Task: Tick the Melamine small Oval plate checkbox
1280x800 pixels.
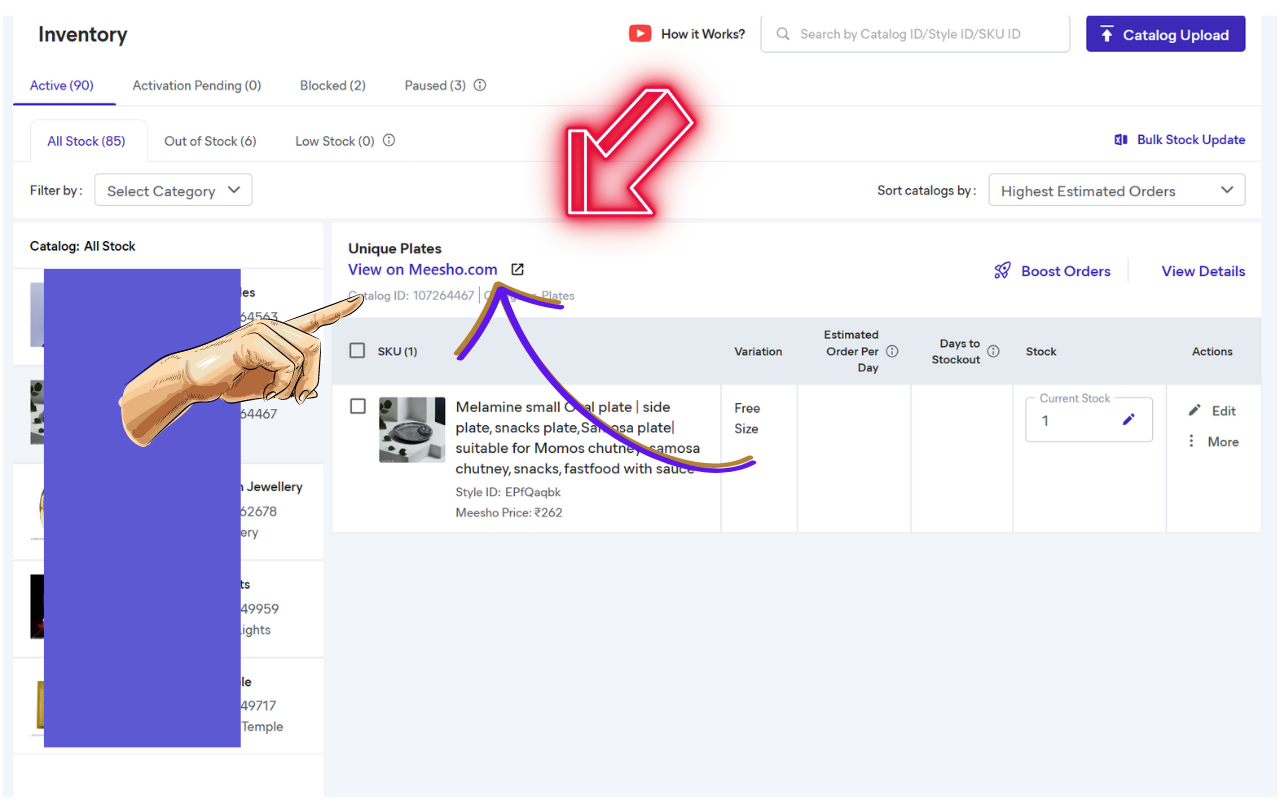Action: tap(357, 407)
